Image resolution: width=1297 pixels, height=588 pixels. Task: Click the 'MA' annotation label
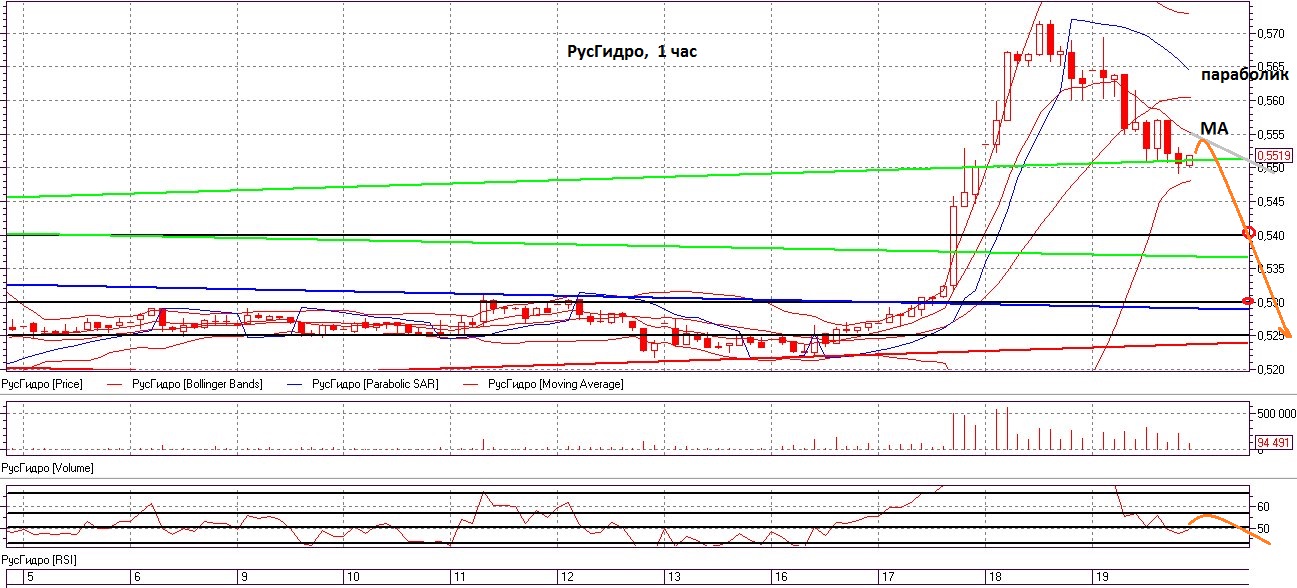[x=1214, y=130]
